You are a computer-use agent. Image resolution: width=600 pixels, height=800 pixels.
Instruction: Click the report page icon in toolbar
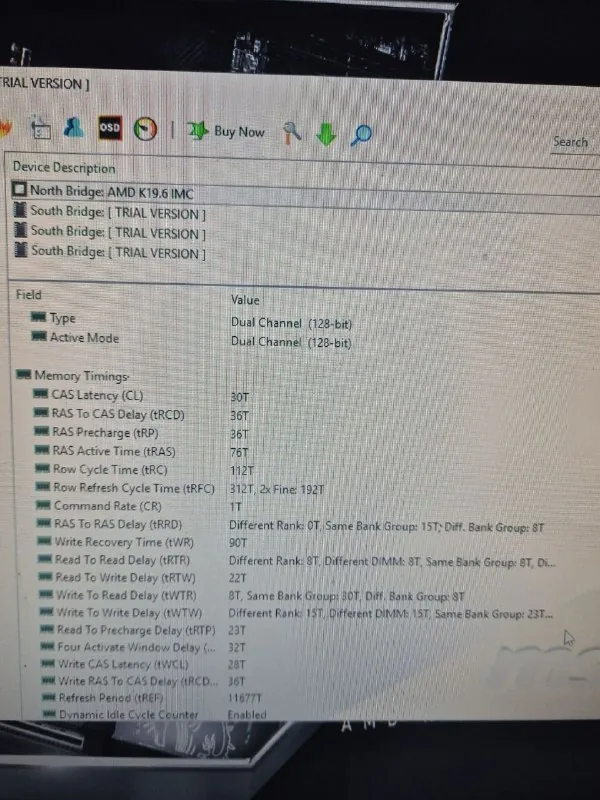click(x=41, y=128)
